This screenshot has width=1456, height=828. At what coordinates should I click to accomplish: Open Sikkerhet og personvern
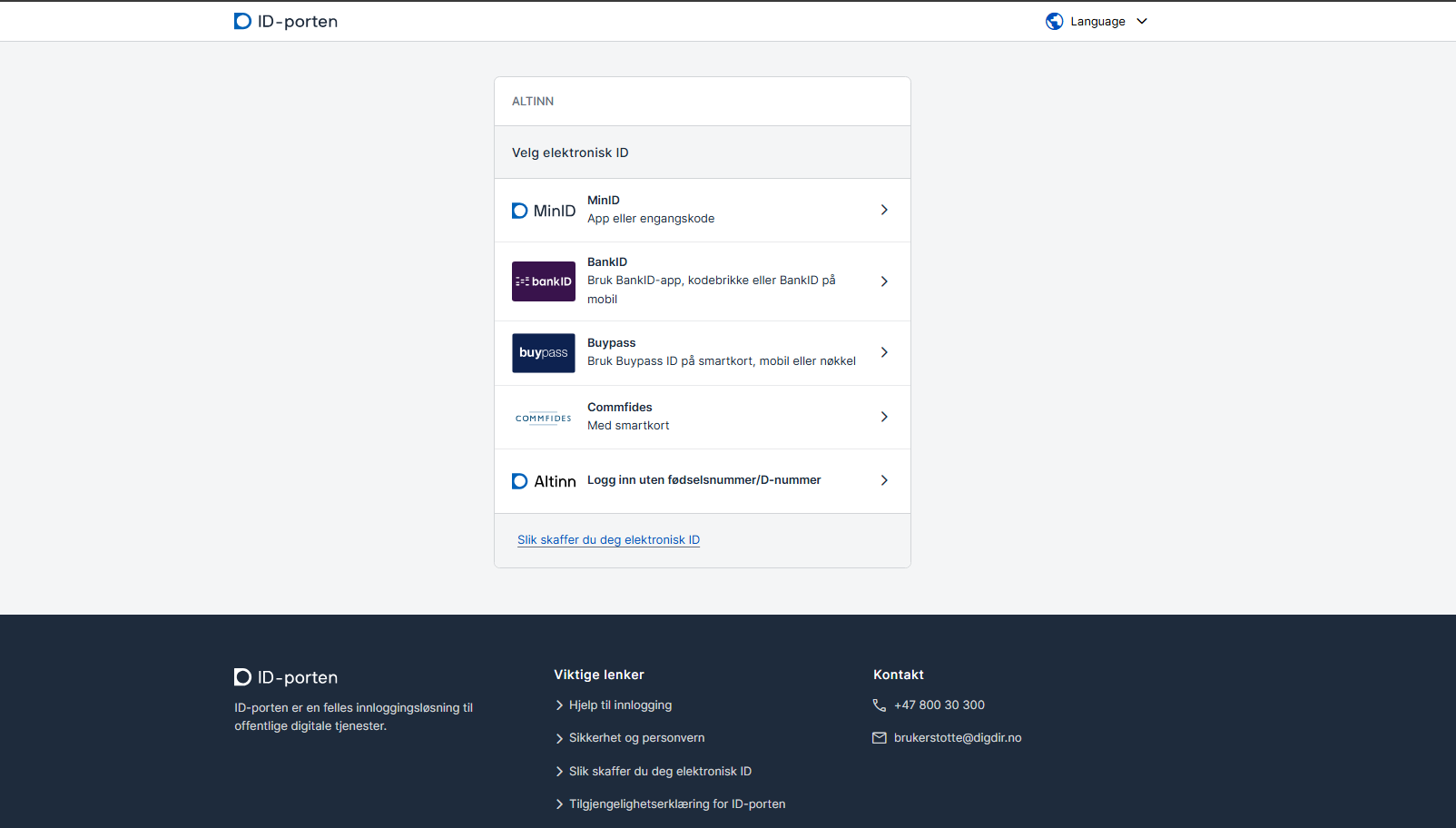coord(636,737)
